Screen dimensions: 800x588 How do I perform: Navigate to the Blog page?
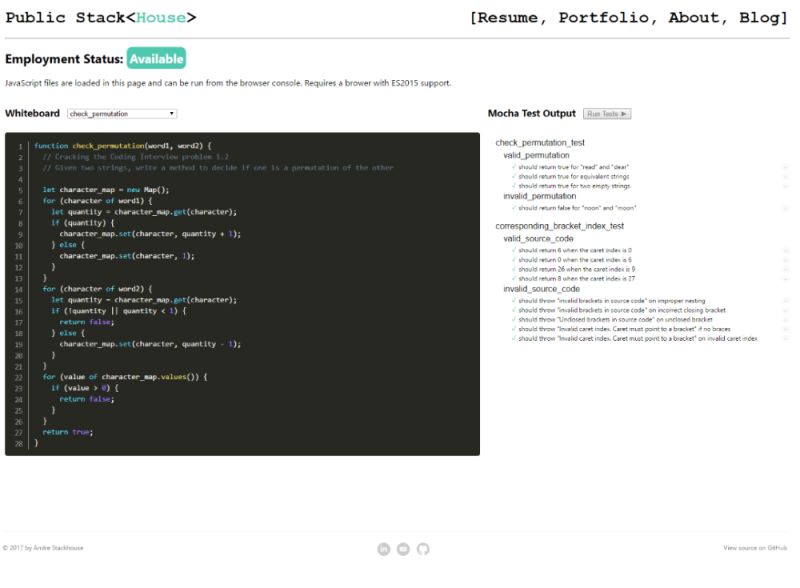click(760, 18)
